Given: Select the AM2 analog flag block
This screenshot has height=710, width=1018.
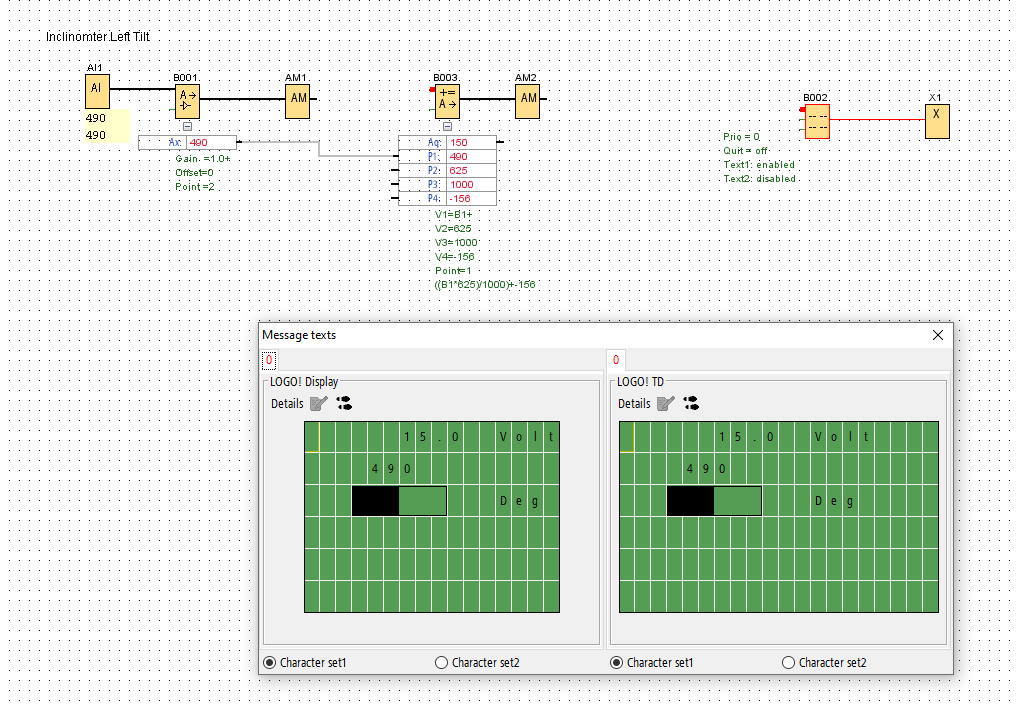Looking at the screenshot, I should (528, 100).
